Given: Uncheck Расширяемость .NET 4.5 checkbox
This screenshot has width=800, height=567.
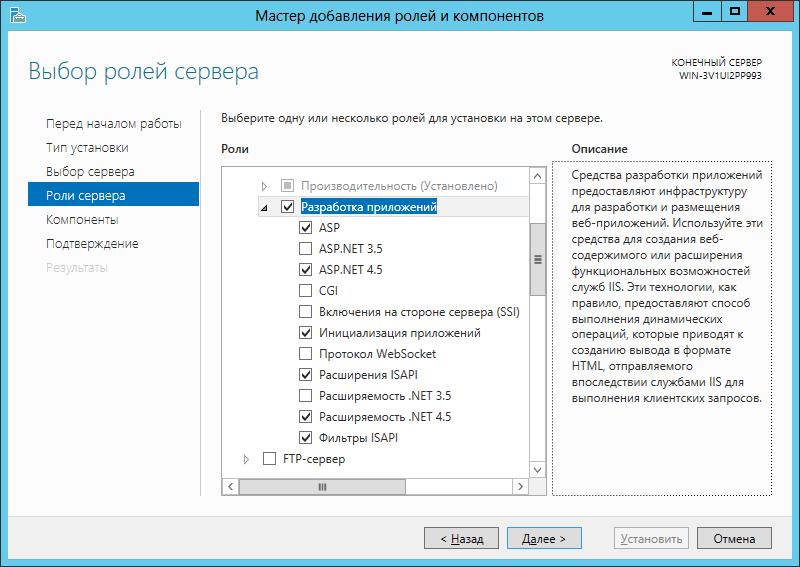Looking at the screenshot, I should point(305,416).
